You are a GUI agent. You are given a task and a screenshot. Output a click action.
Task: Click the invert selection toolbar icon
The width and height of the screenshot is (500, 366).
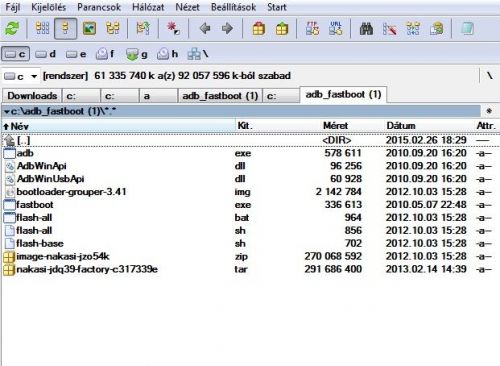click(143, 28)
